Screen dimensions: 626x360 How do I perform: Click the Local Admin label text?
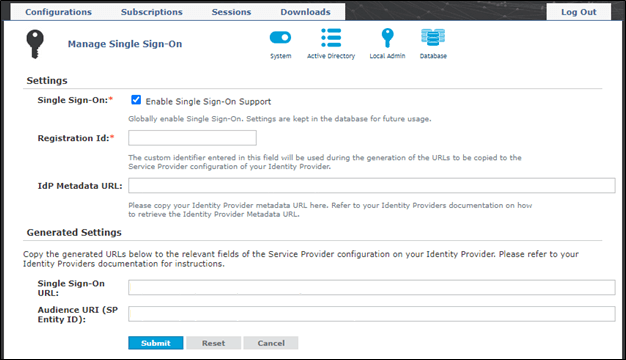387,56
